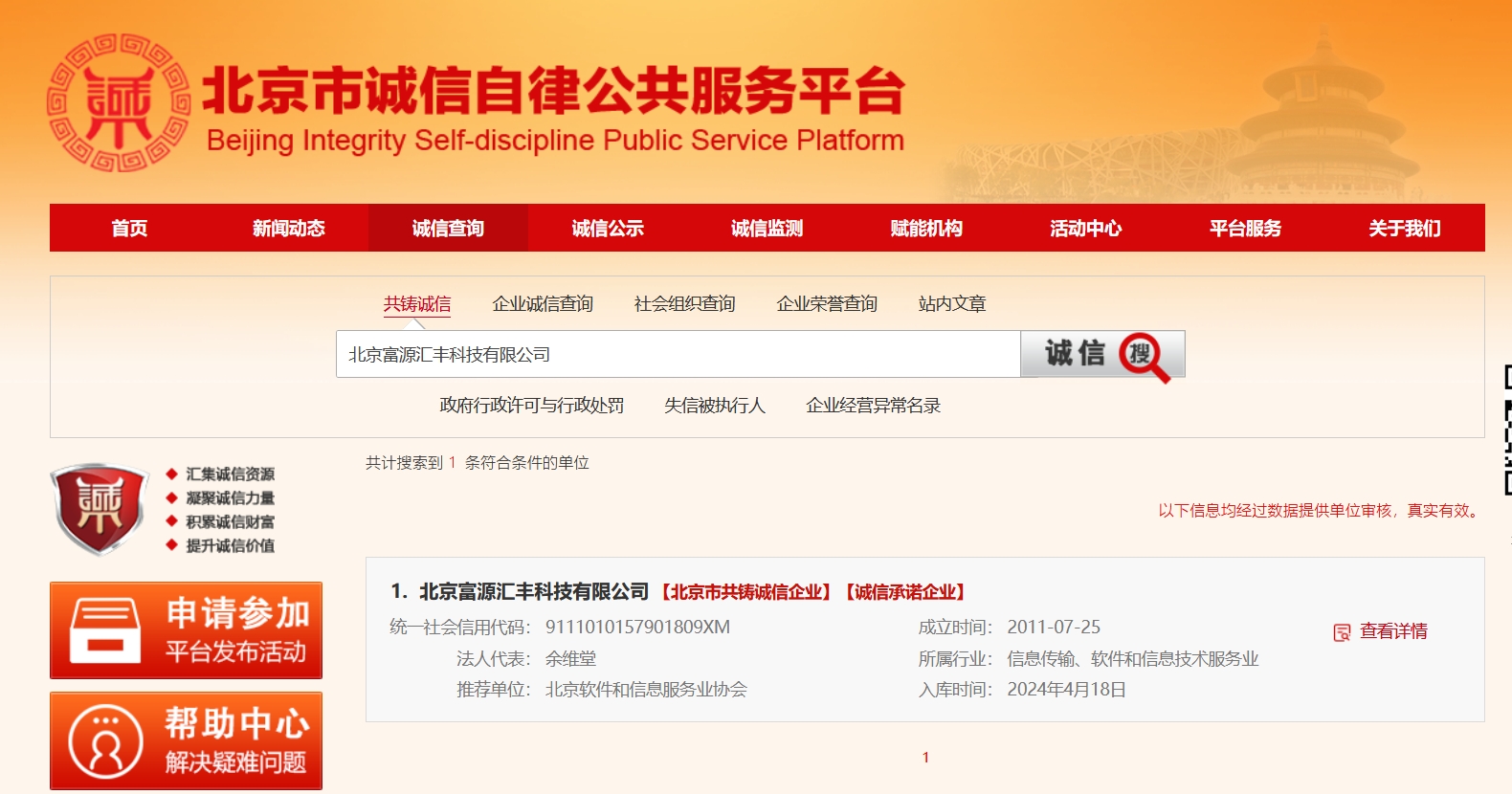Open the 北京富源汇丰科技有限公司 result title
The image size is (1512, 794).
point(534,592)
